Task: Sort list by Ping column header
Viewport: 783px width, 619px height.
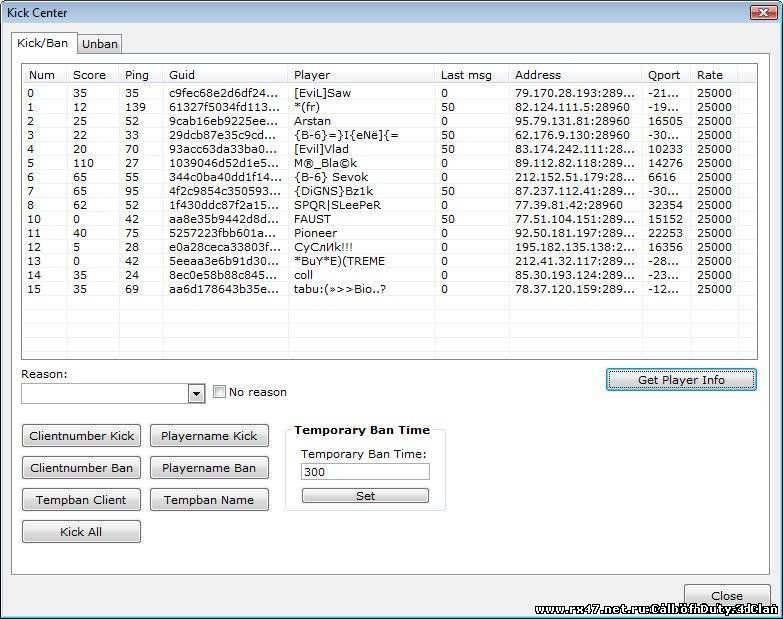Action: pos(136,75)
